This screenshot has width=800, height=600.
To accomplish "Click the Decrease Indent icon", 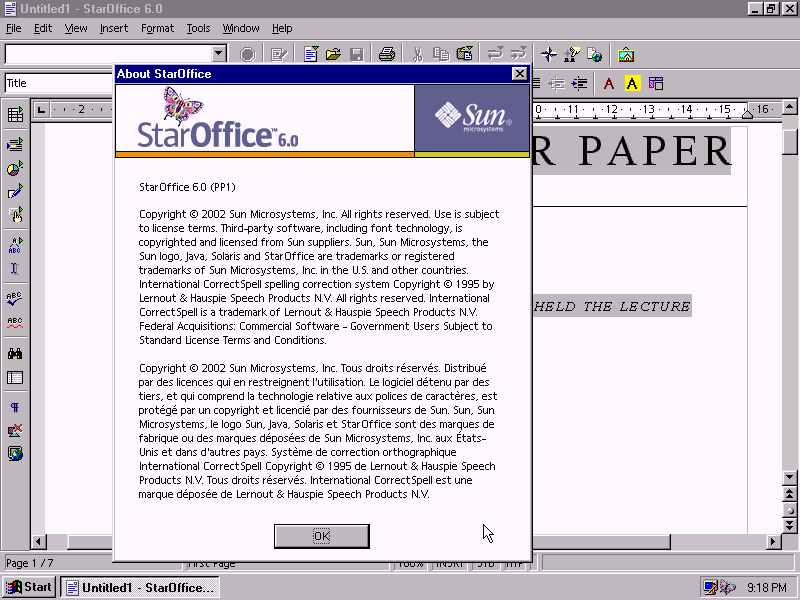I will click(557, 83).
